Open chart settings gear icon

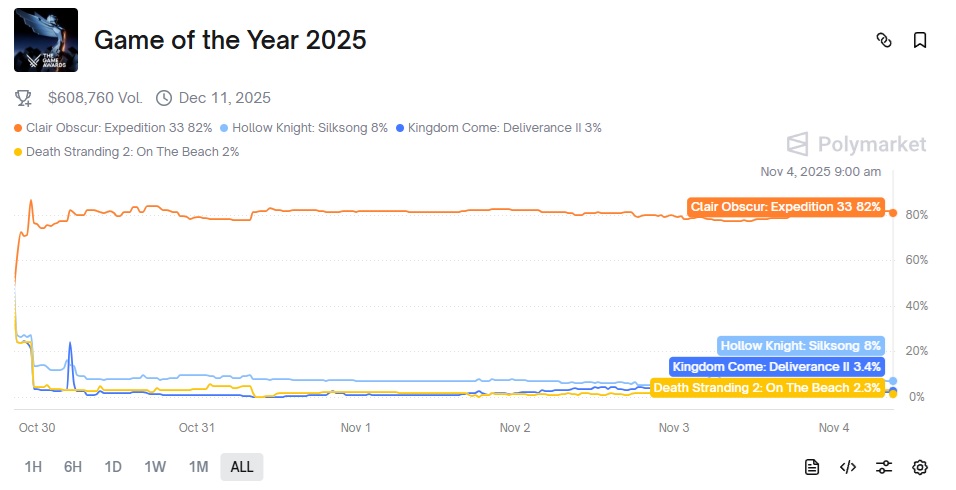[x=920, y=467]
